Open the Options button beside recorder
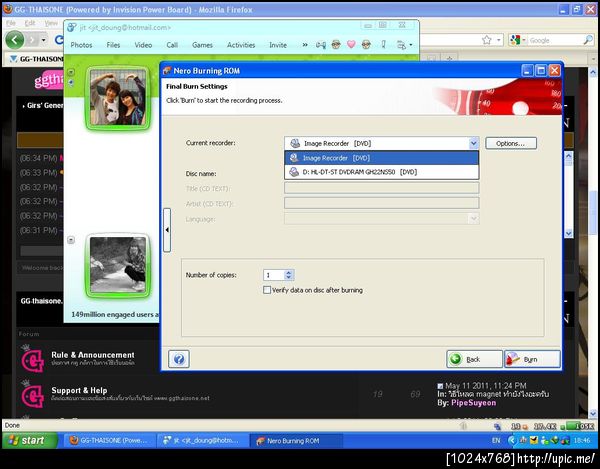 pos(511,143)
